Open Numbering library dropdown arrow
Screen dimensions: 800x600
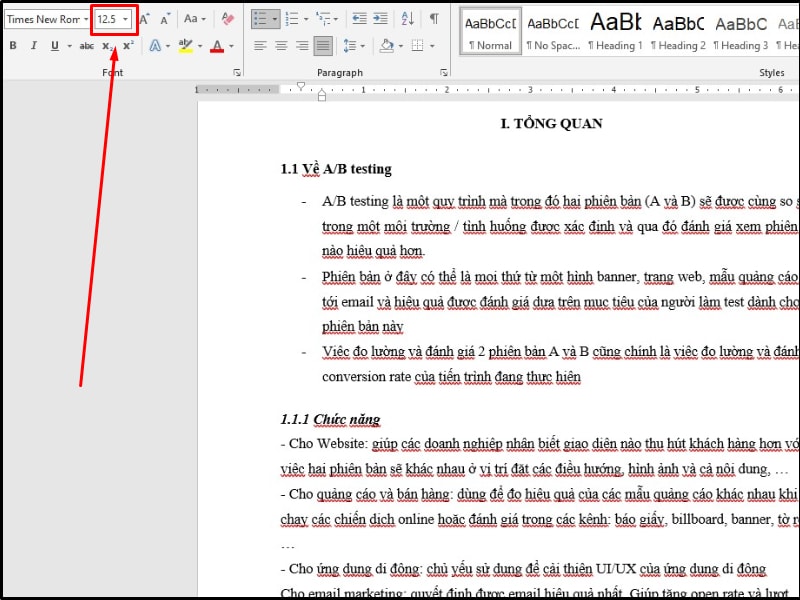[306, 19]
